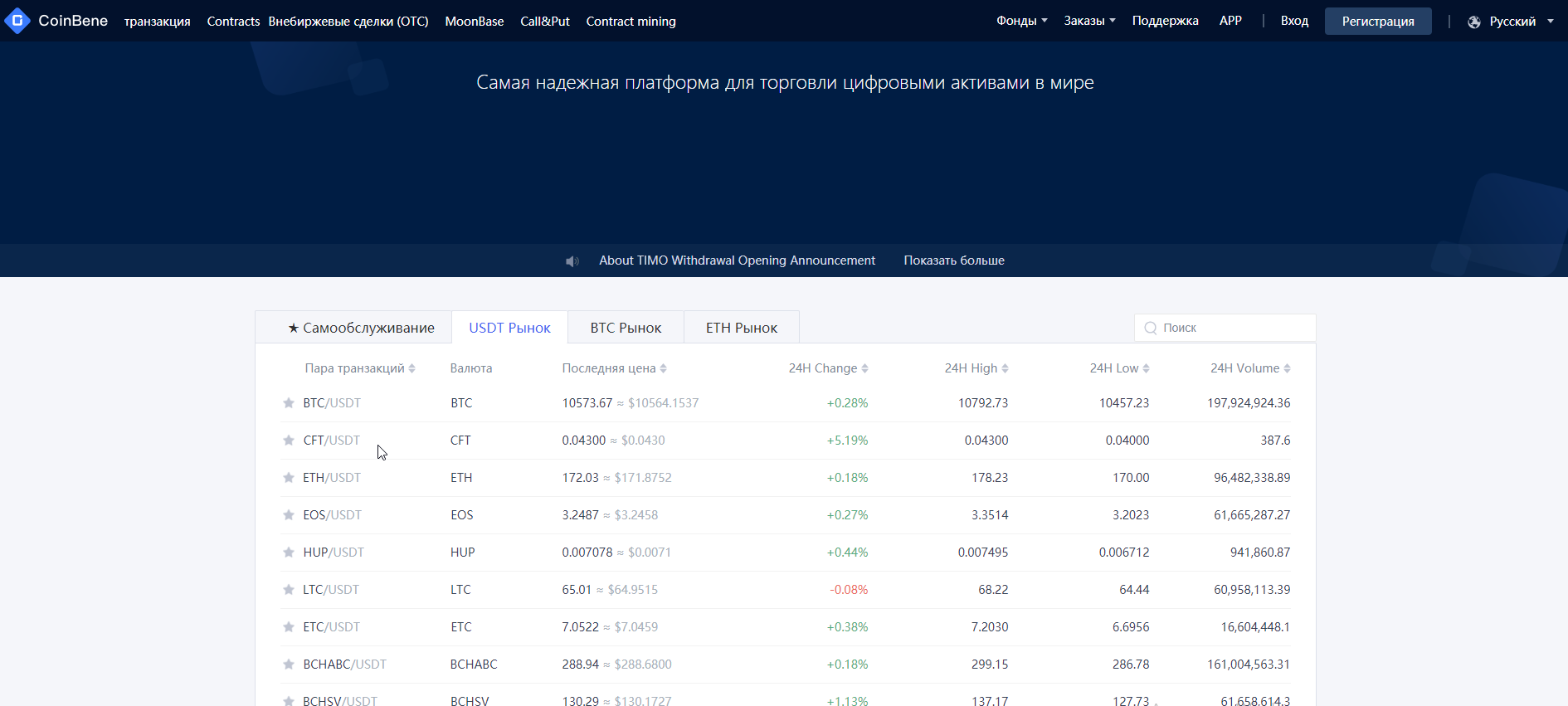Click Показать больше link
This screenshot has height=706, width=1568.
point(954,260)
